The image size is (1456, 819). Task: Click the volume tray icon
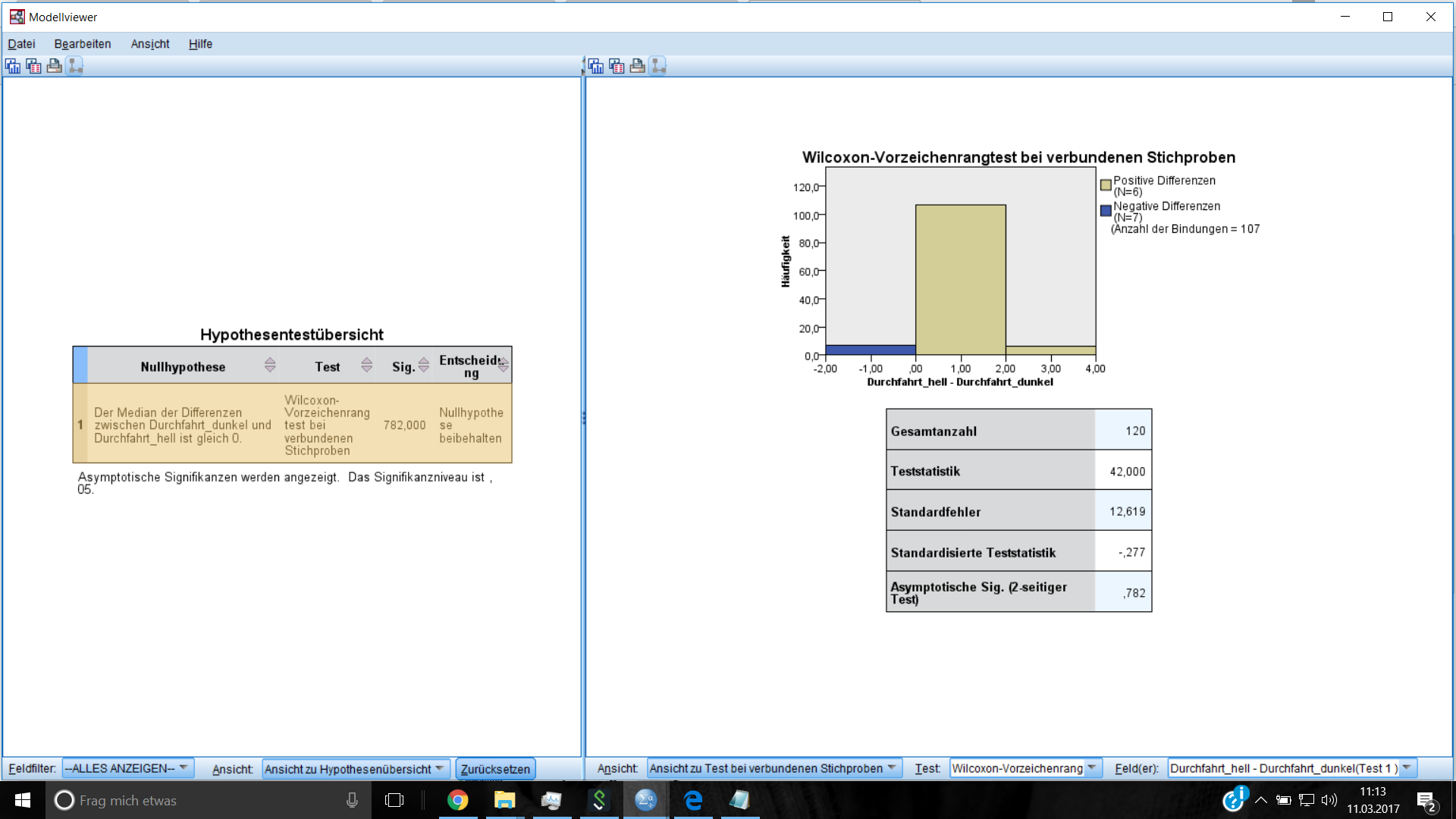coord(1329,800)
